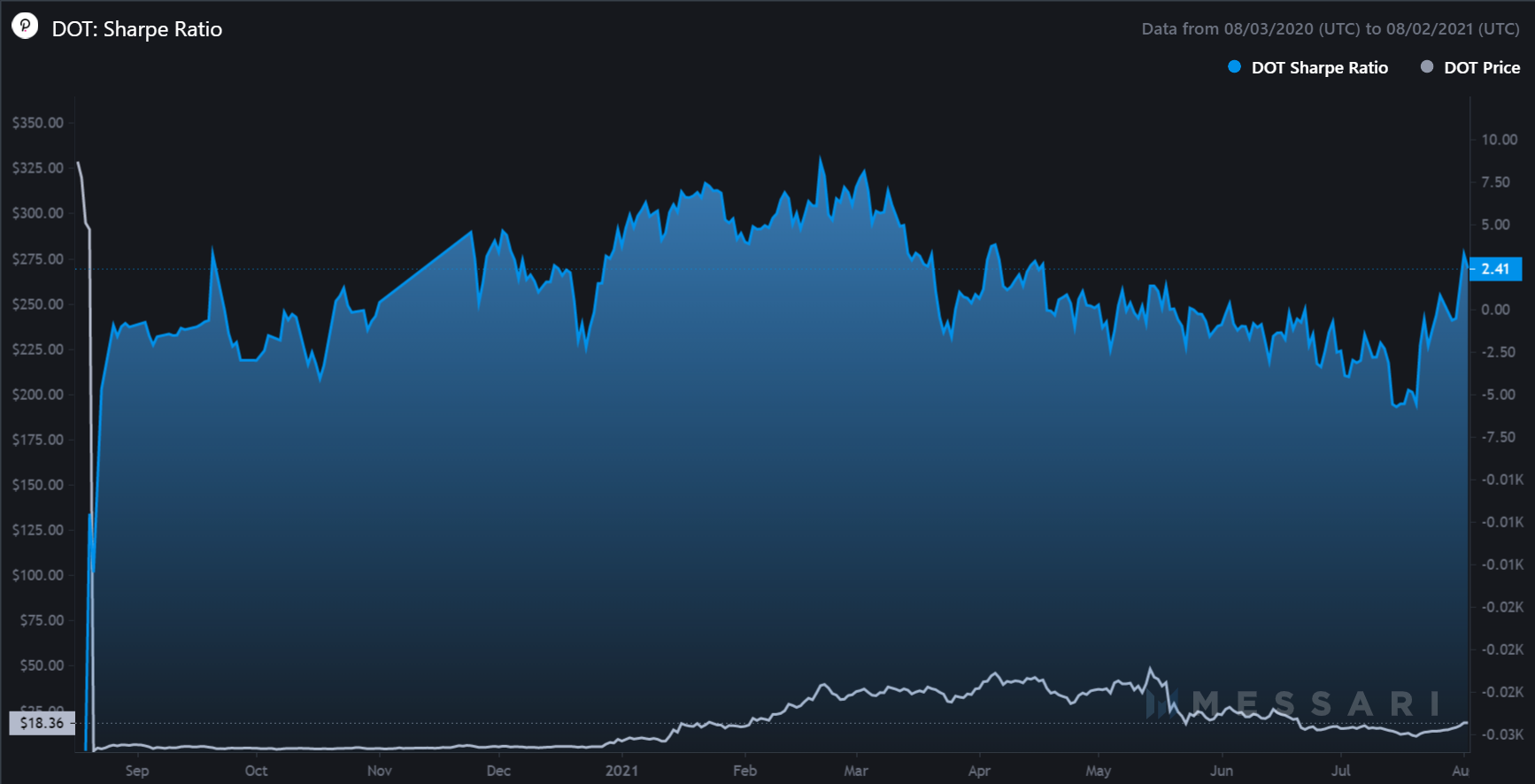Click the $300.00 price axis label
The image size is (1535, 784).
[38, 213]
